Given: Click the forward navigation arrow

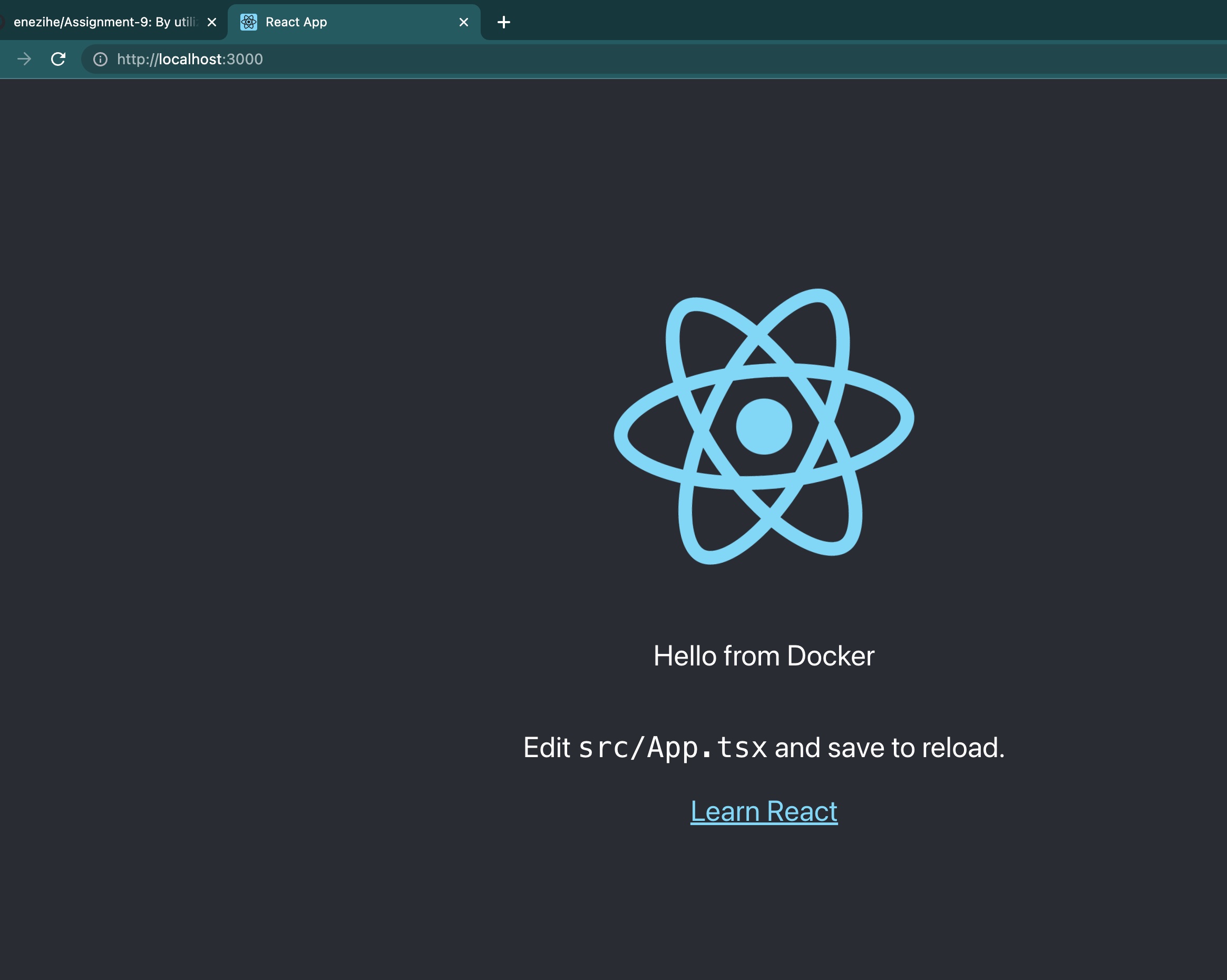Looking at the screenshot, I should (x=24, y=59).
